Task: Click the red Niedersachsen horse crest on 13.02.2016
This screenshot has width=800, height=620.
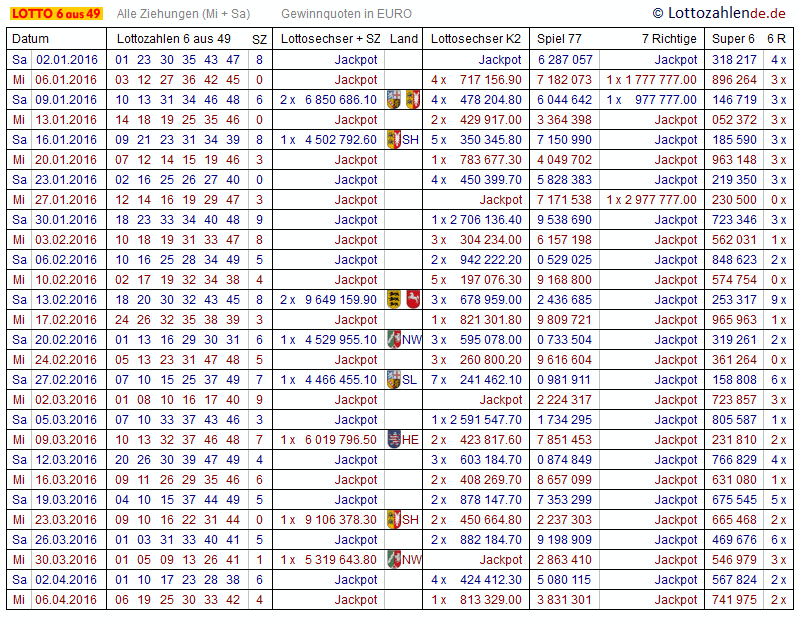Action: pos(412,300)
